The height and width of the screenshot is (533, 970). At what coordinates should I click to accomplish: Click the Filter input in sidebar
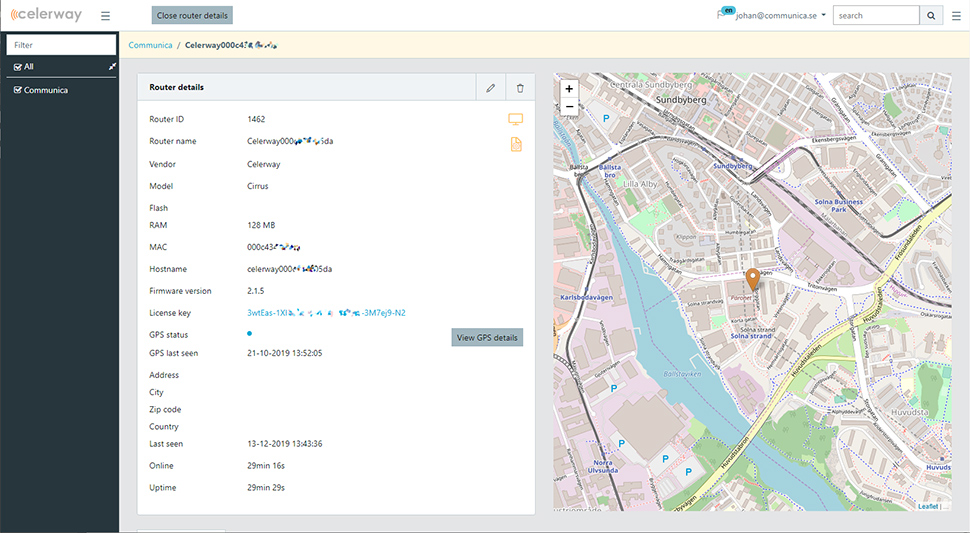pyautogui.click(x=61, y=45)
